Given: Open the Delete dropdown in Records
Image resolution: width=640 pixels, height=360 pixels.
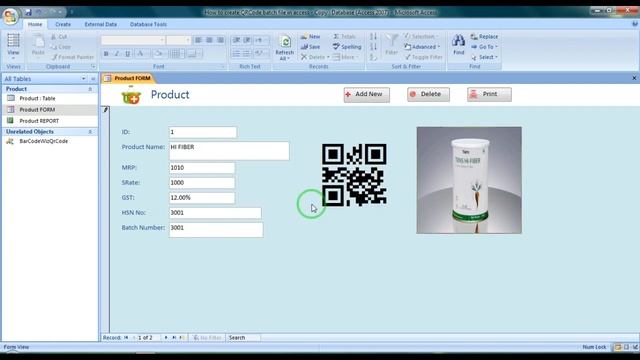Looking at the screenshot, I should click(x=328, y=58).
